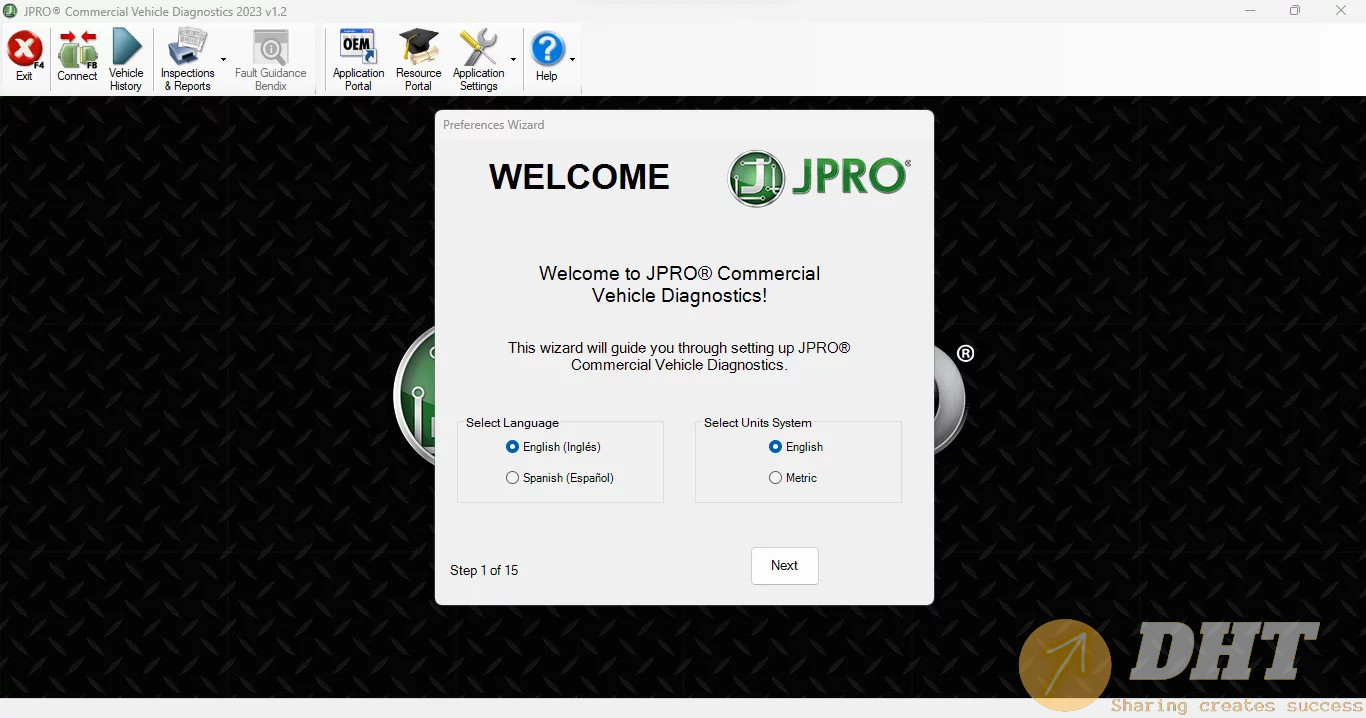Screen dimensions: 1366x718
Task: Click the JPRO app icon in title bar
Action: (11, 11)
